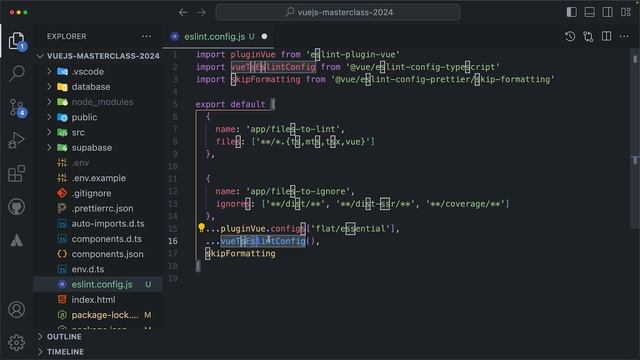The height and width of the screenshot is (360, 640).
Task: Select eslint.config.js in the file tree
Action: [x=98, y=284]
